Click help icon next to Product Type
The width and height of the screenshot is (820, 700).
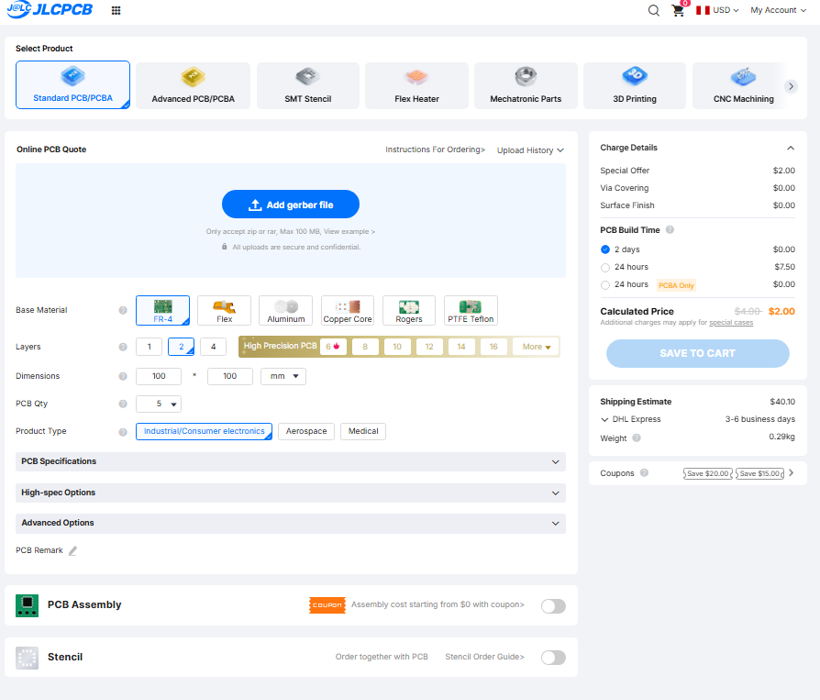pyautogui.click(x=123, y=432)
